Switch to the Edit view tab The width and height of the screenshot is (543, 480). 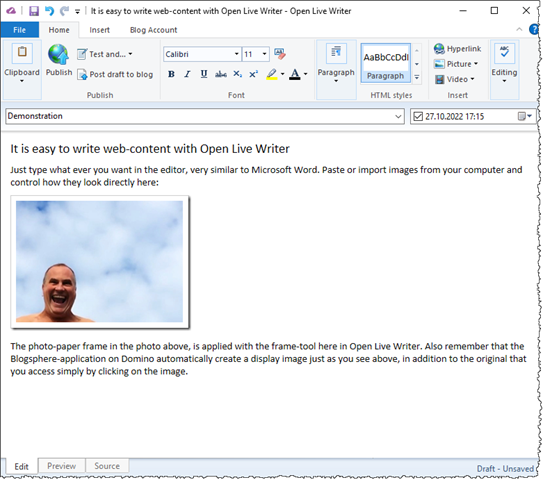pos(21,466)
